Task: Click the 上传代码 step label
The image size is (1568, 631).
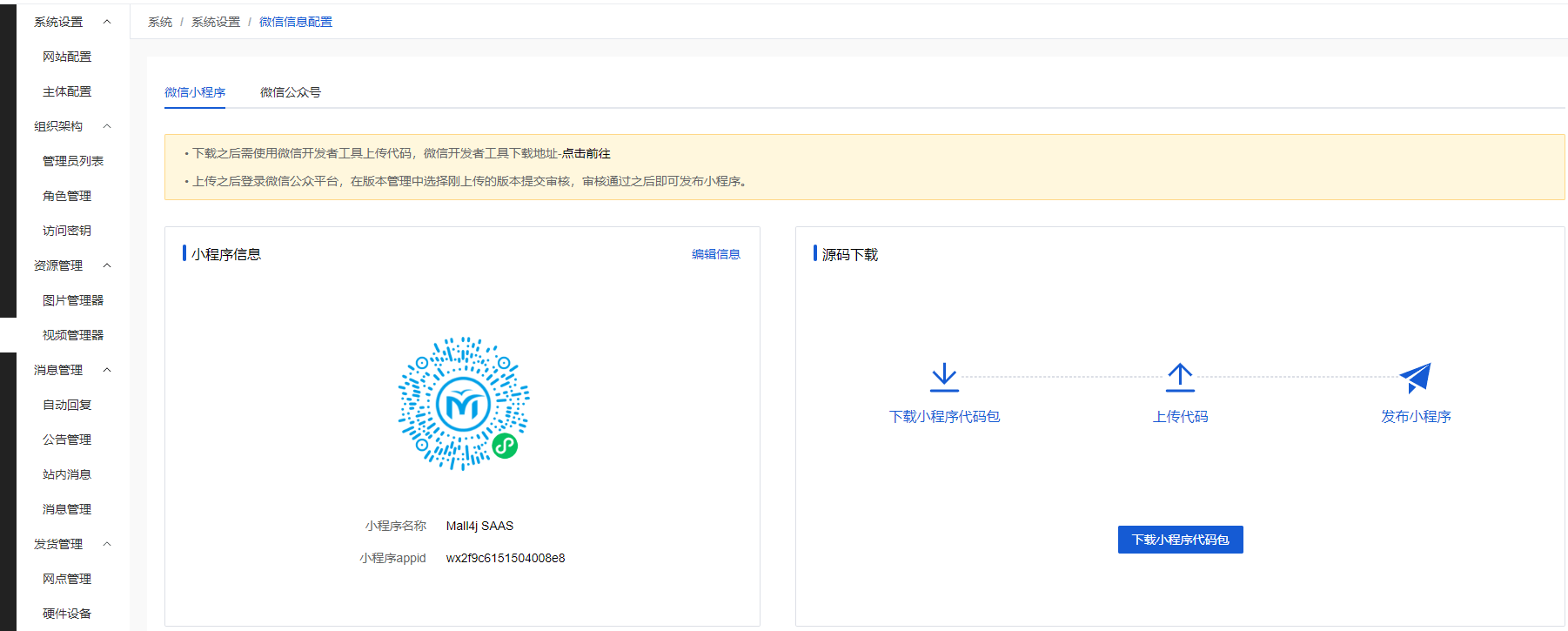Action: [1180, 416]
